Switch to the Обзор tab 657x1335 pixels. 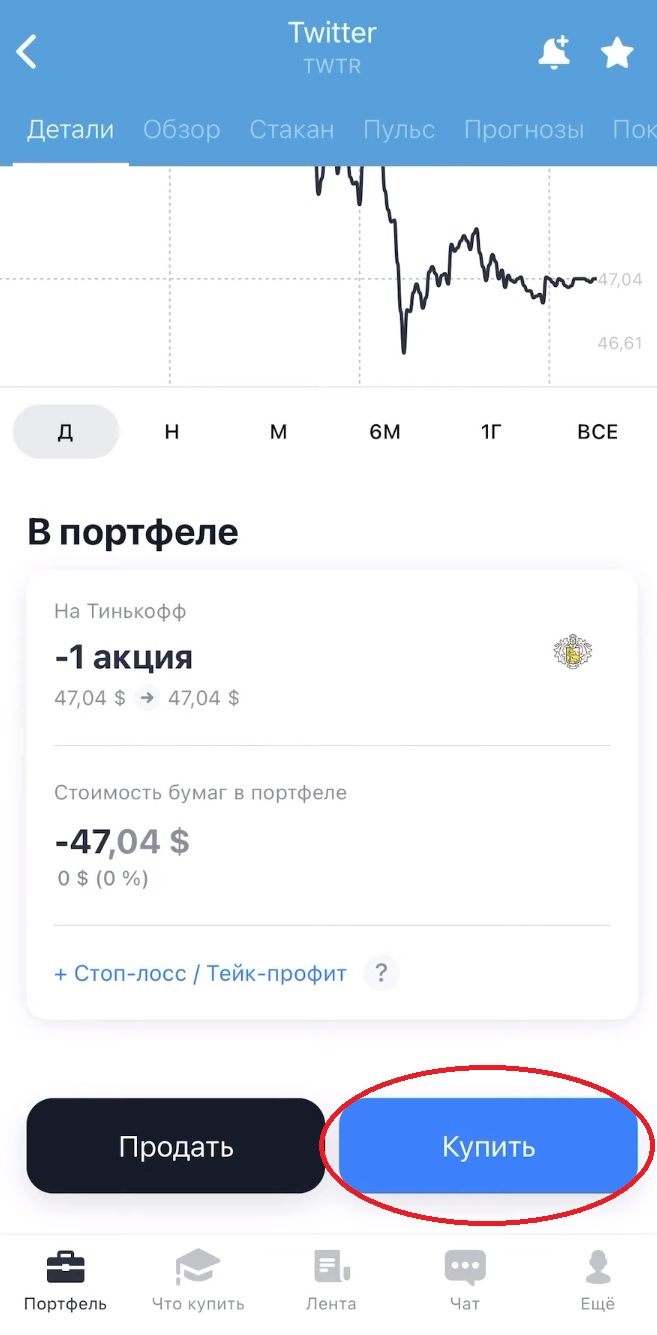[182, 129]
